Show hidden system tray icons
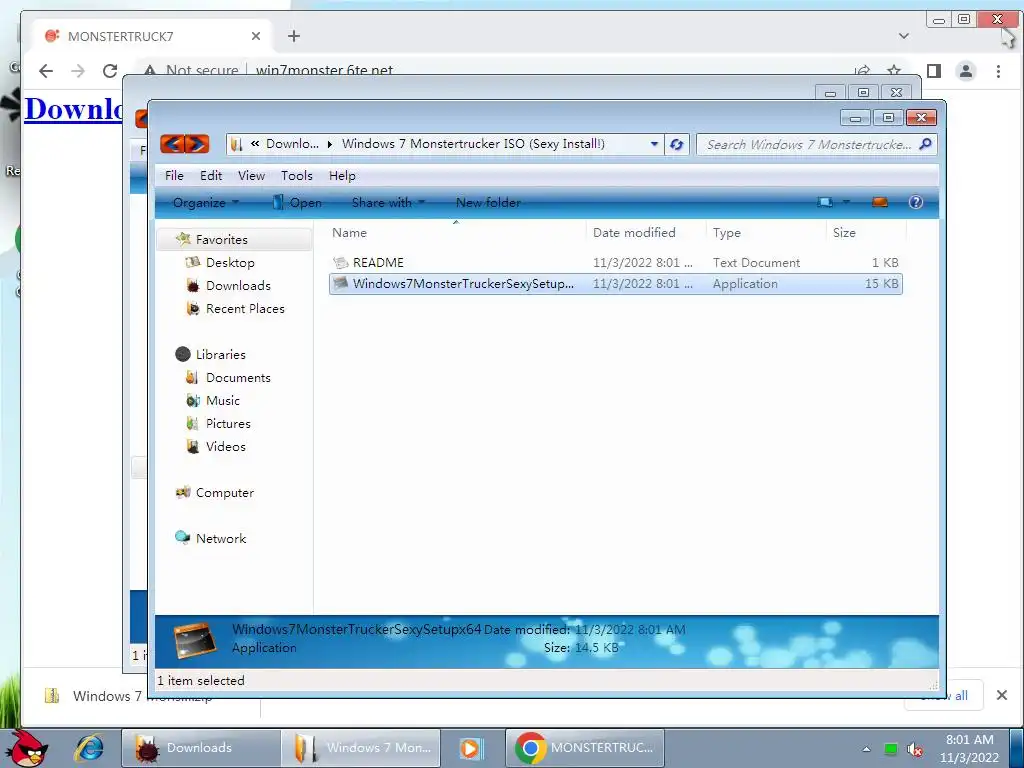This screenshot has height=768, width=1024. coord(867,749)
